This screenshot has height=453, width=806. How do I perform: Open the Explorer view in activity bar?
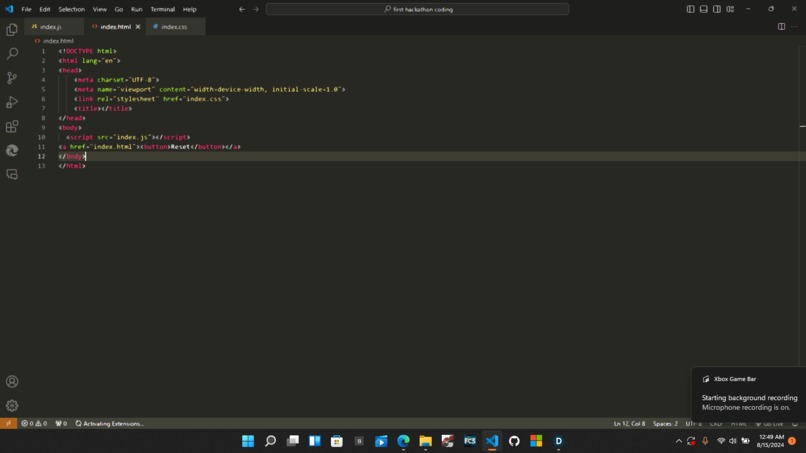[12, 30]
